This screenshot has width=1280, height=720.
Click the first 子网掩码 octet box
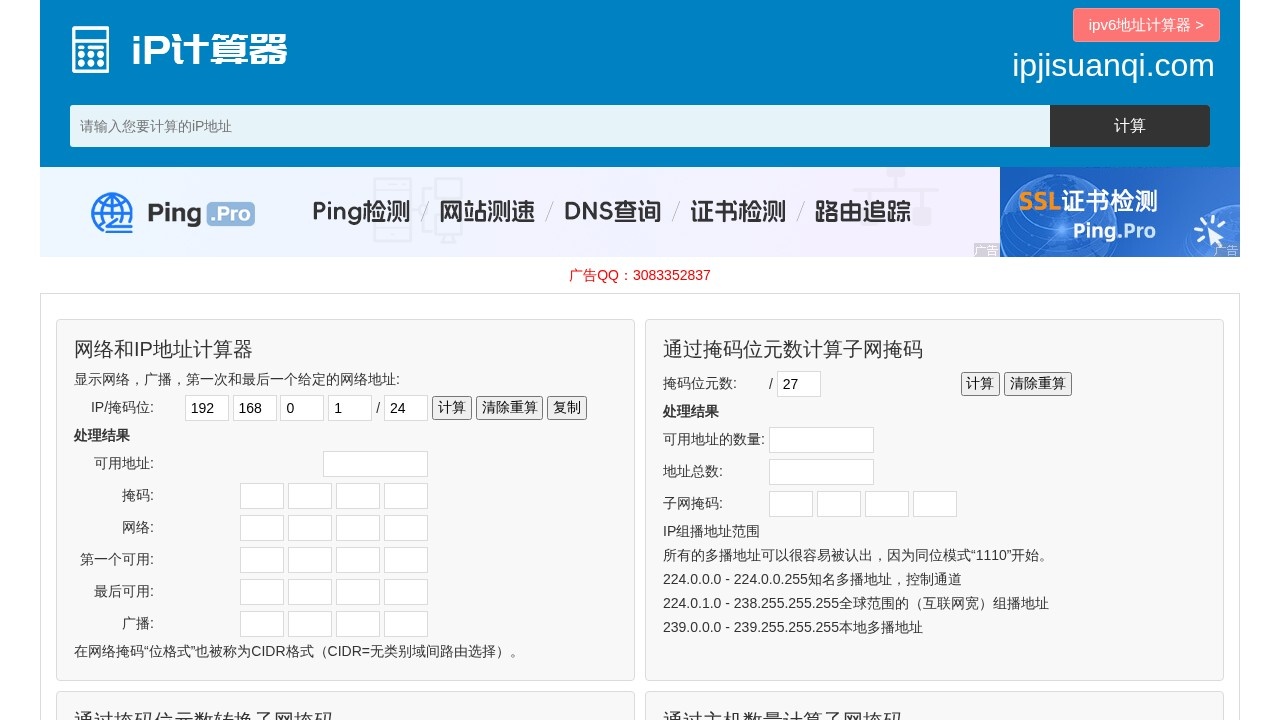point(790,503)
